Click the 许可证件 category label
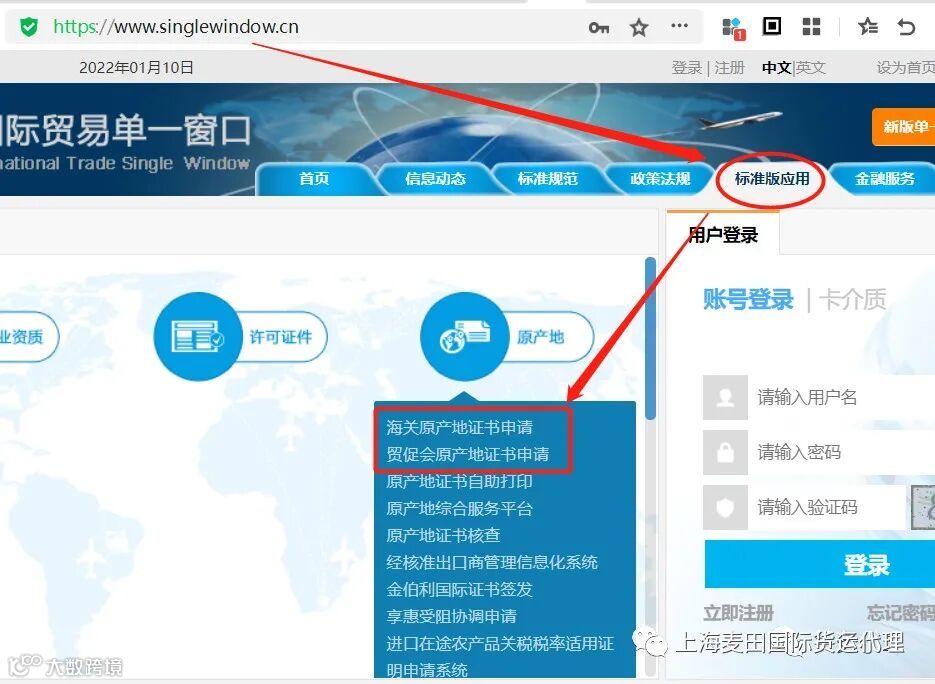 280,337
